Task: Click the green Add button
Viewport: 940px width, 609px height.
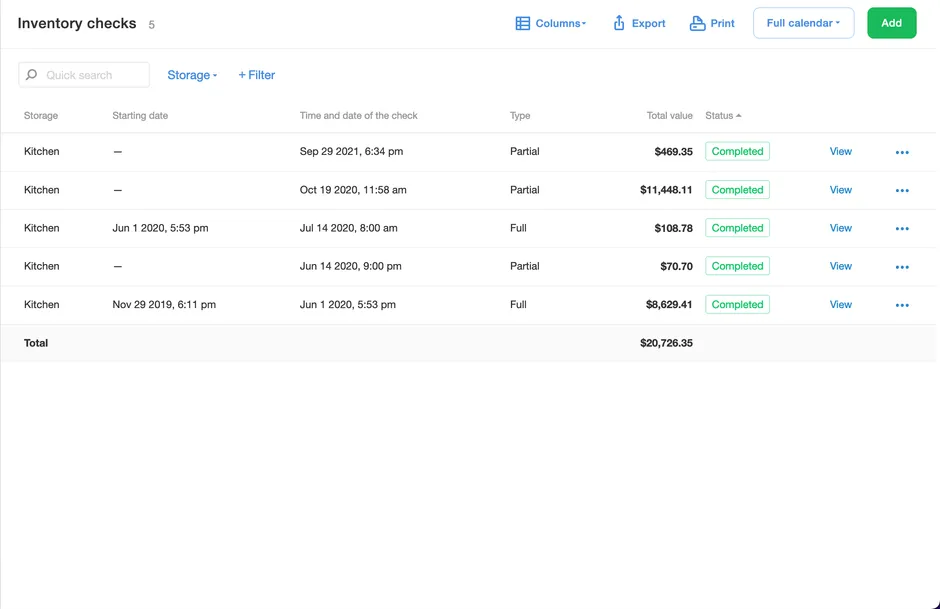Action: 891,23
